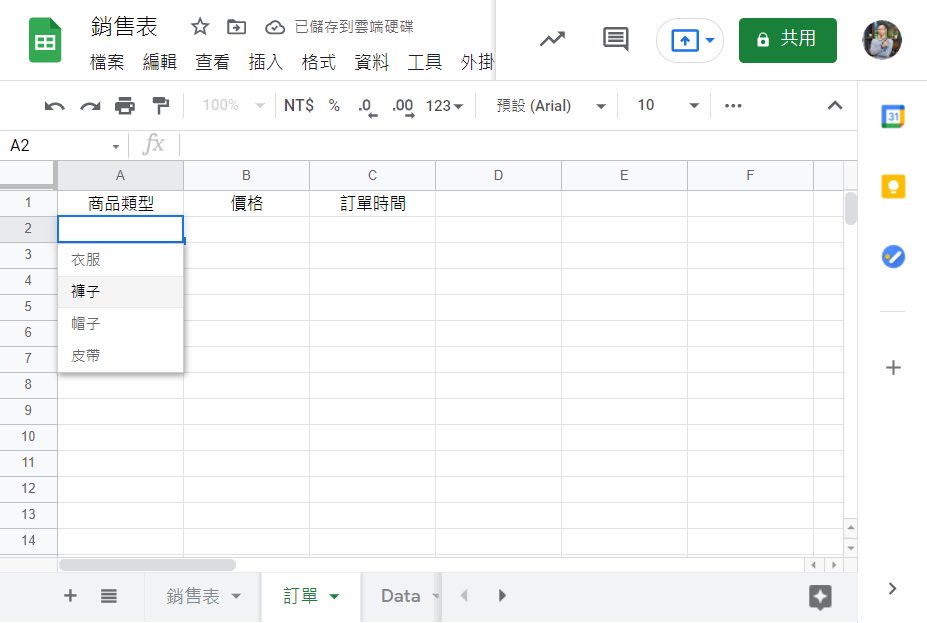Click the 價格 header cell
The width and height of the screenshot is (927, 623).
(x=247, y=203)
